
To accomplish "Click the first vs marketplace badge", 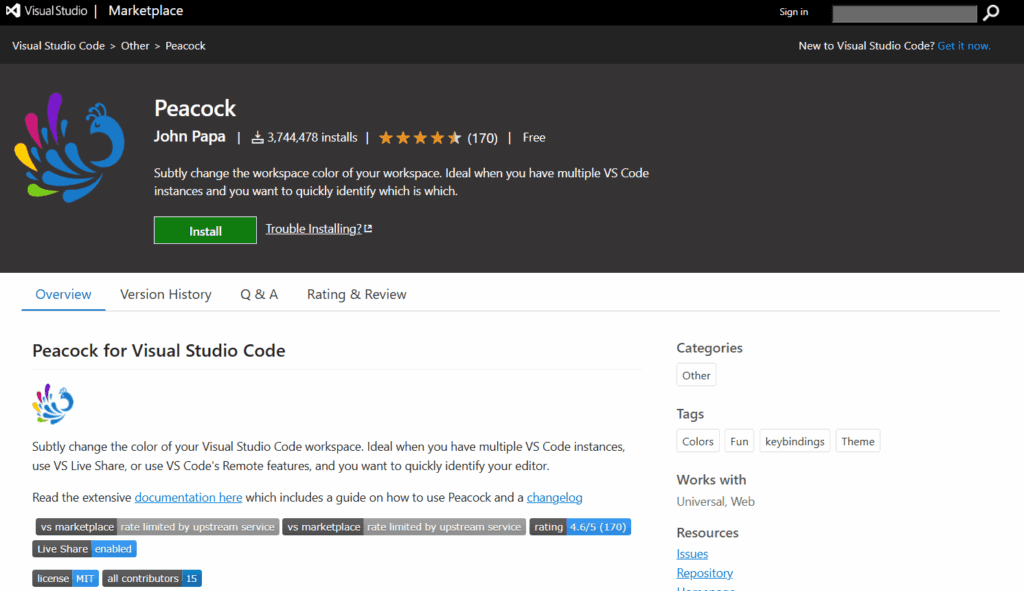I will point(157,527).
